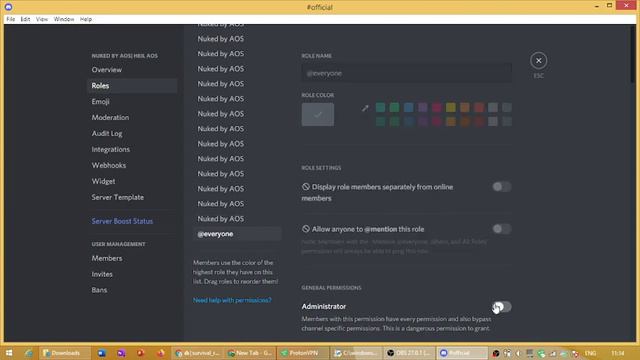Choose the yellow role color in top row
640x360 pixels.
[x=451, y=107]
